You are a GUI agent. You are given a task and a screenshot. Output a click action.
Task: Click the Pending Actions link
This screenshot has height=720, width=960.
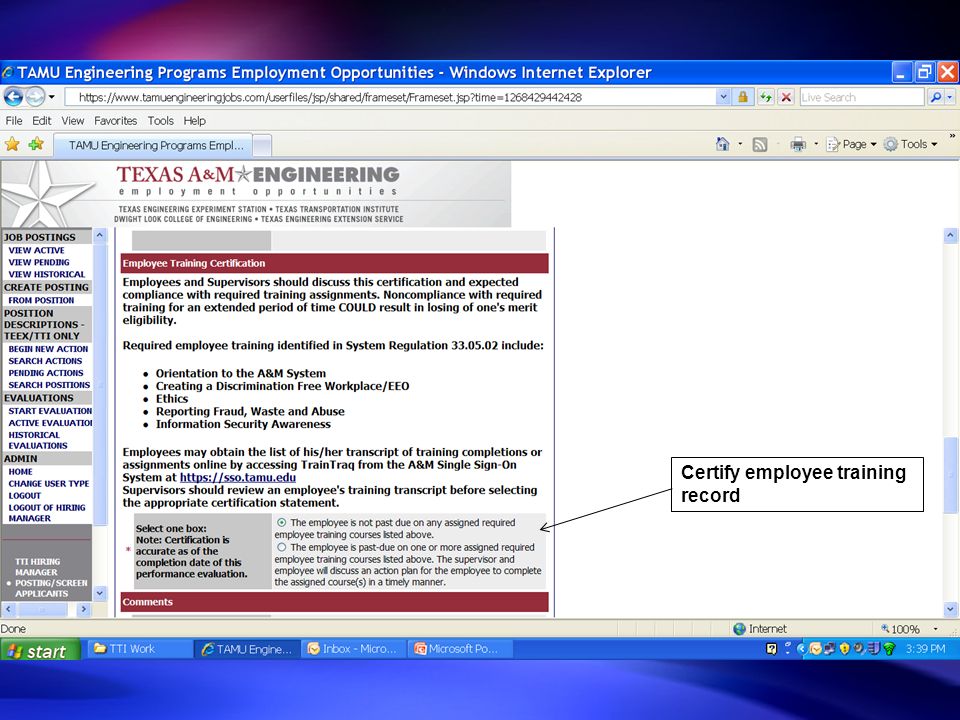tap(45, 373)
